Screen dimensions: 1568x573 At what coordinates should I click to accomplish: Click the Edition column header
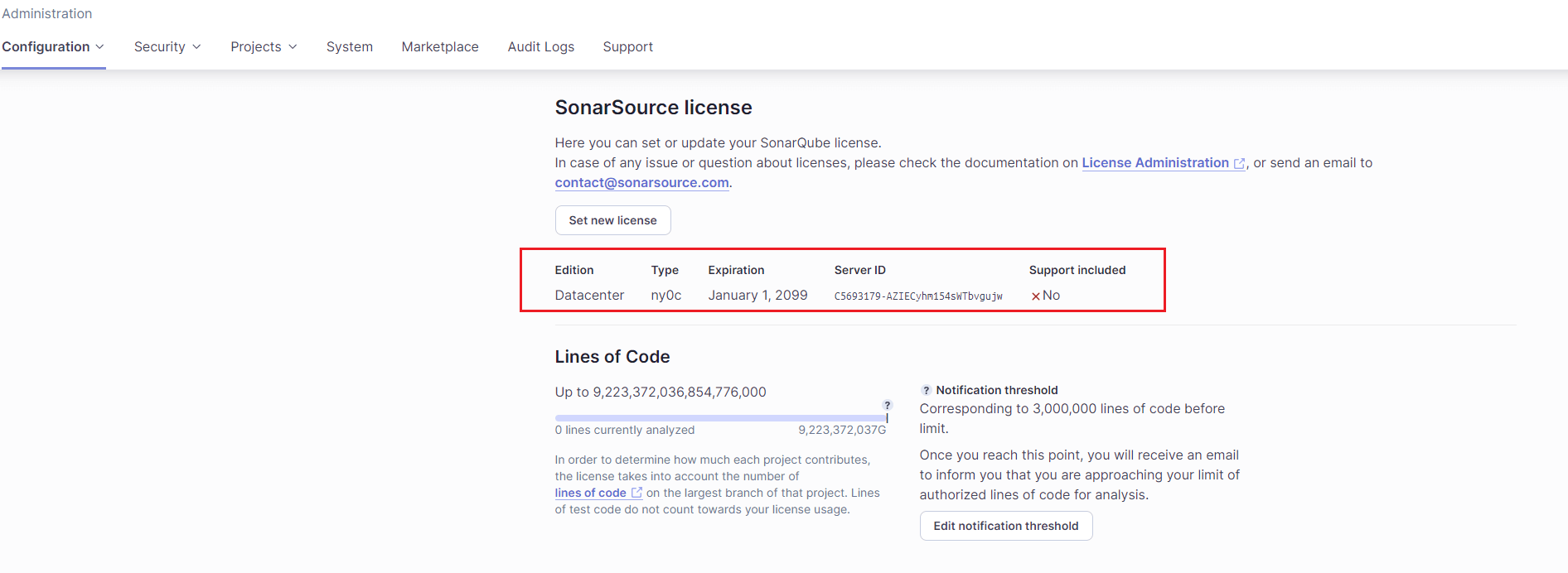click(574, 270)
